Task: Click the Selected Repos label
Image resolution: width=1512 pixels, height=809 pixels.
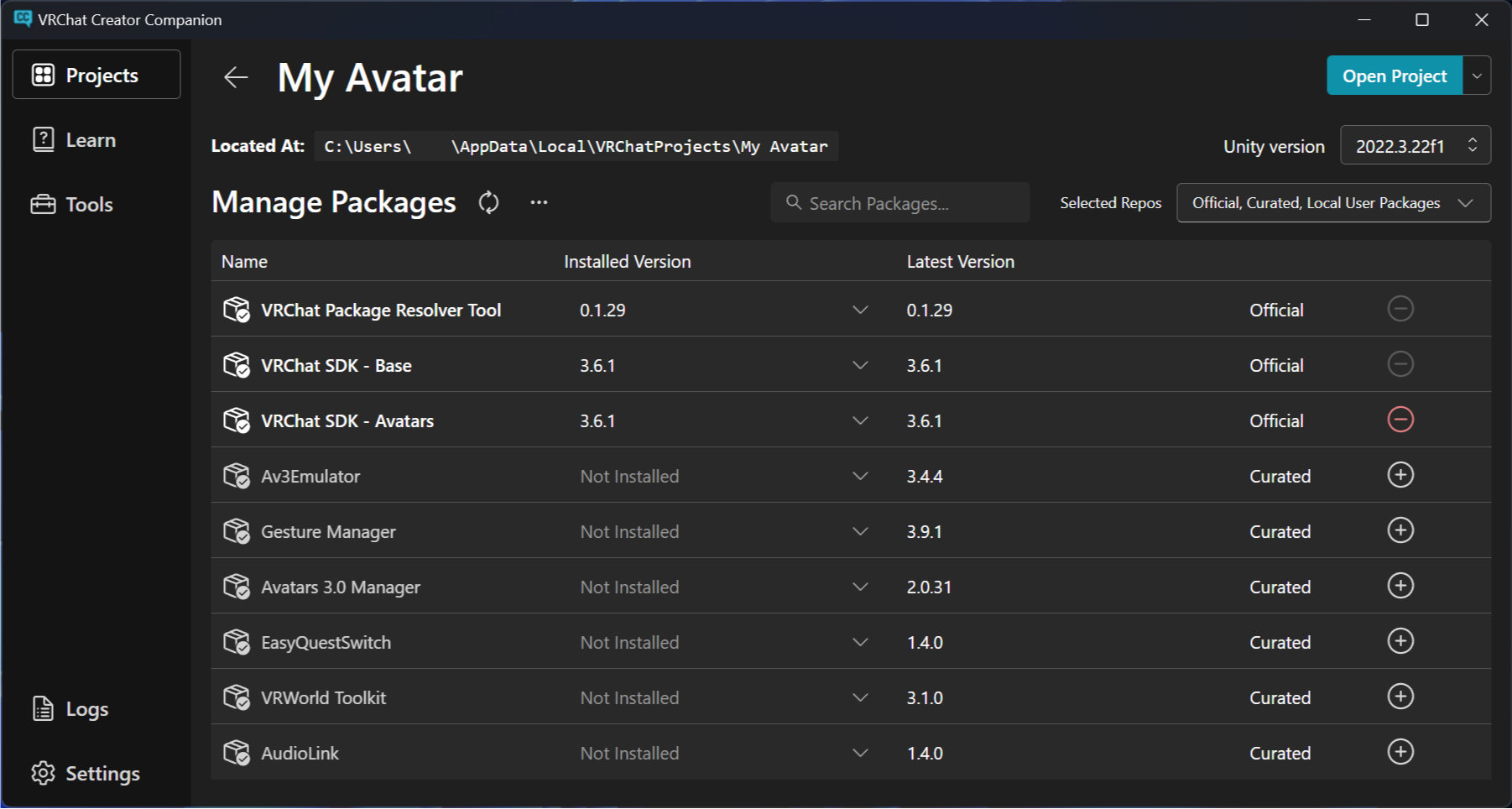Action: (x=1111, y=203)
